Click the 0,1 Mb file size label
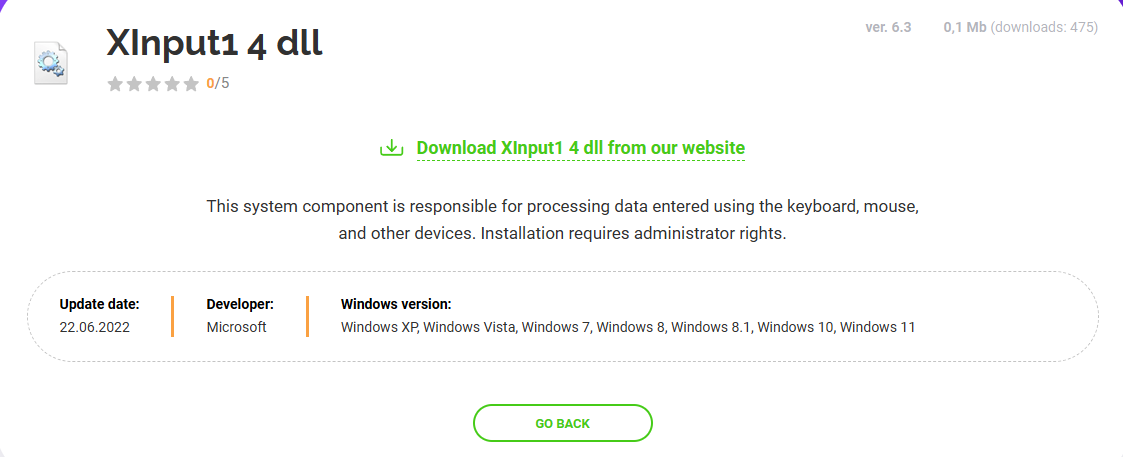Image resolution: width=1123 pixels, height=457 pixels. [x=965, y=28]
